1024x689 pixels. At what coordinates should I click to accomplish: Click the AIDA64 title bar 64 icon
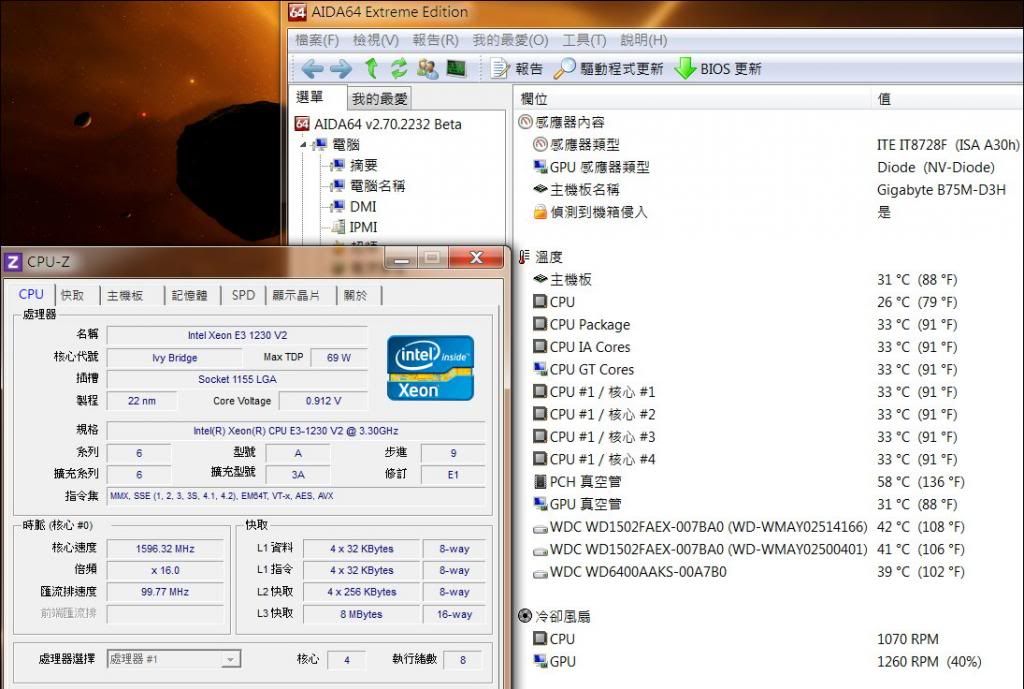pos(297,11)
